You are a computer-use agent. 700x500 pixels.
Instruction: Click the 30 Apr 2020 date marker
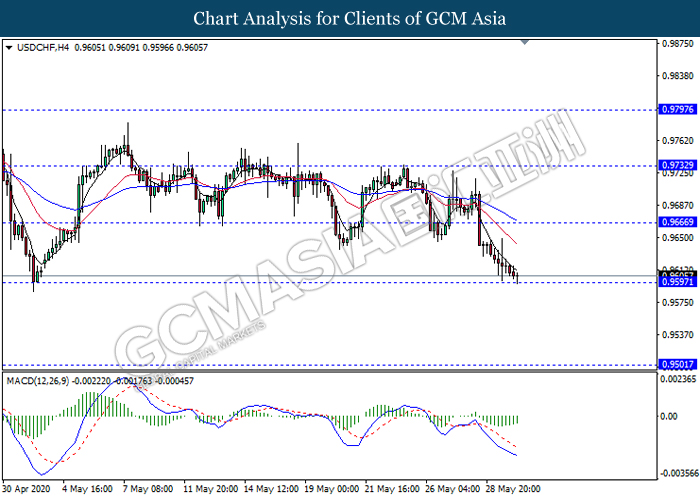pyautogui.click(x=26, y=489)
